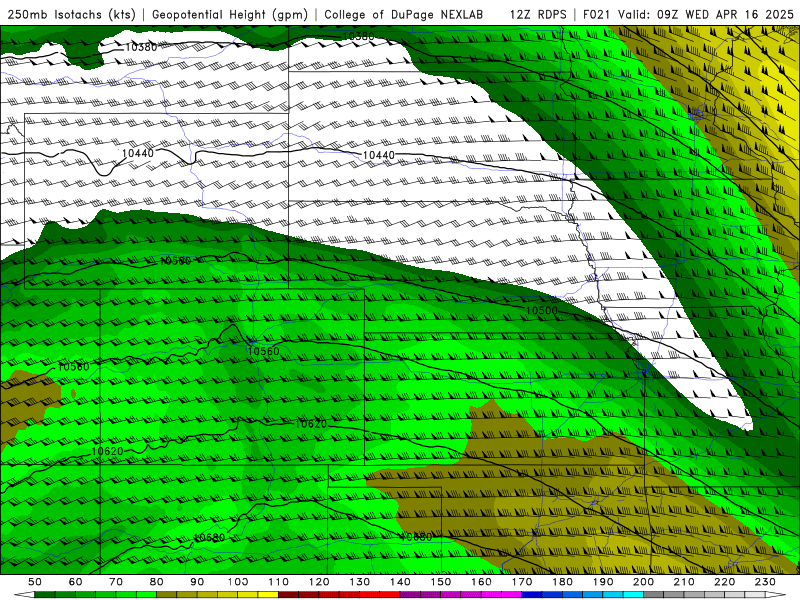Click the 210 knot label on the color scale
Screen dimensions: 800x600
[684, 582]
